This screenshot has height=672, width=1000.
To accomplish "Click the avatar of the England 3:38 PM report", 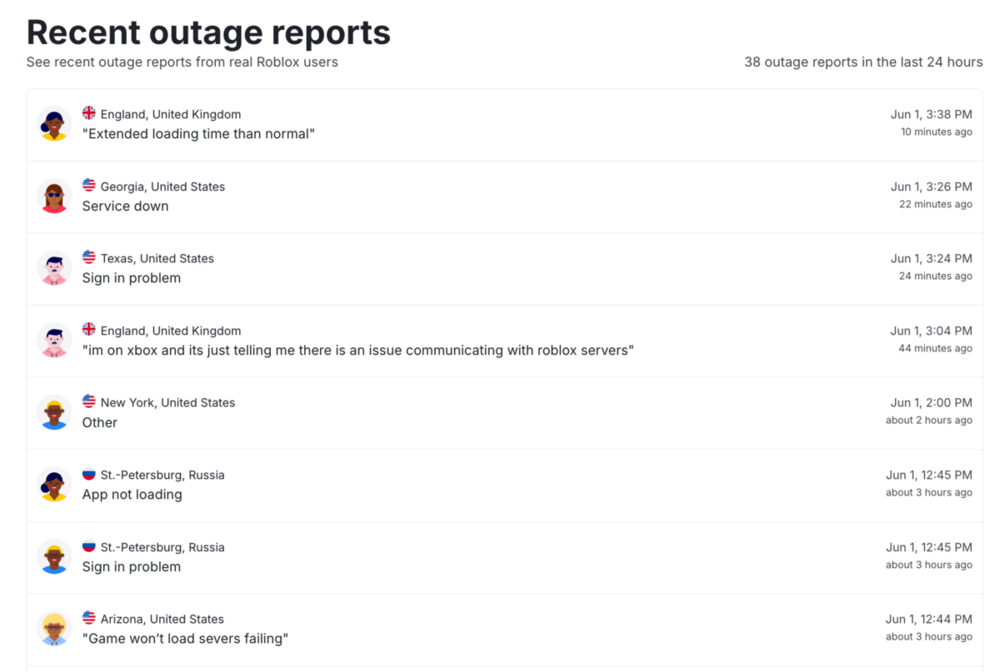I will tap(54, 124).
